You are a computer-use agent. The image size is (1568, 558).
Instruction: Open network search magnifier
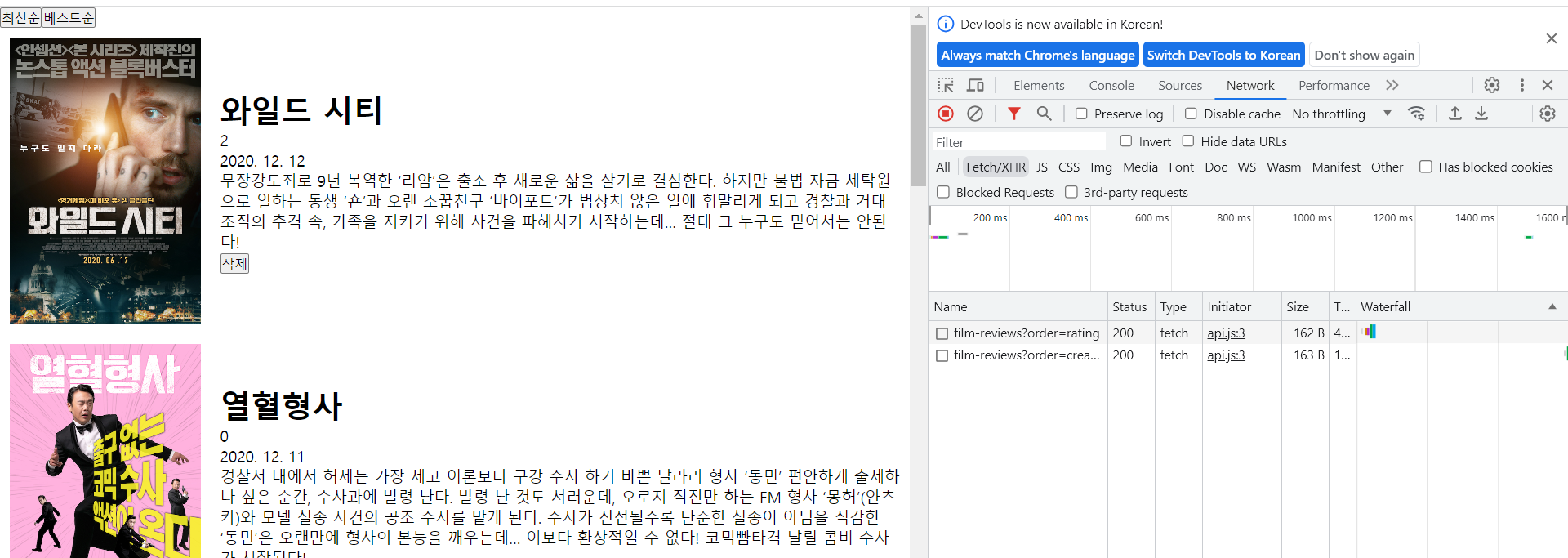pyautogui.click(x=1044, y=114)
